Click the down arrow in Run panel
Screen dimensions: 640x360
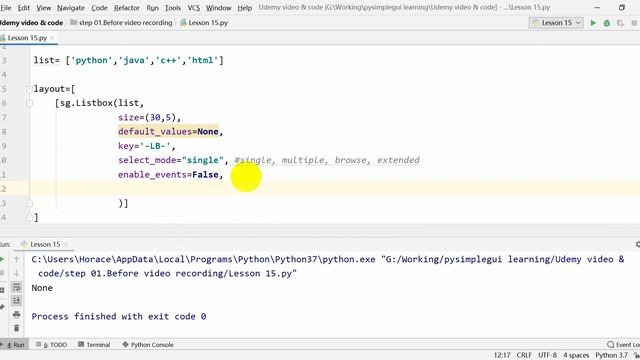click(x=16, y=273)
